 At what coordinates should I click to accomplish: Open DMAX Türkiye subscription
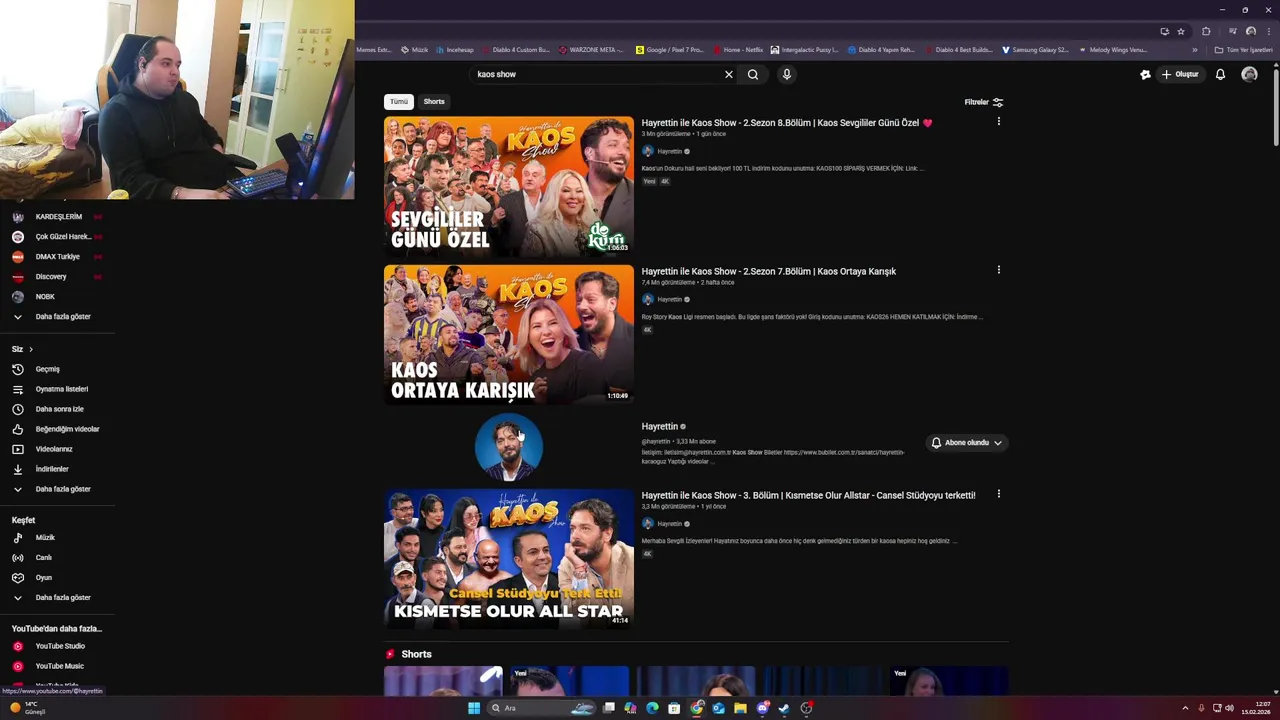tap(57, 257)
